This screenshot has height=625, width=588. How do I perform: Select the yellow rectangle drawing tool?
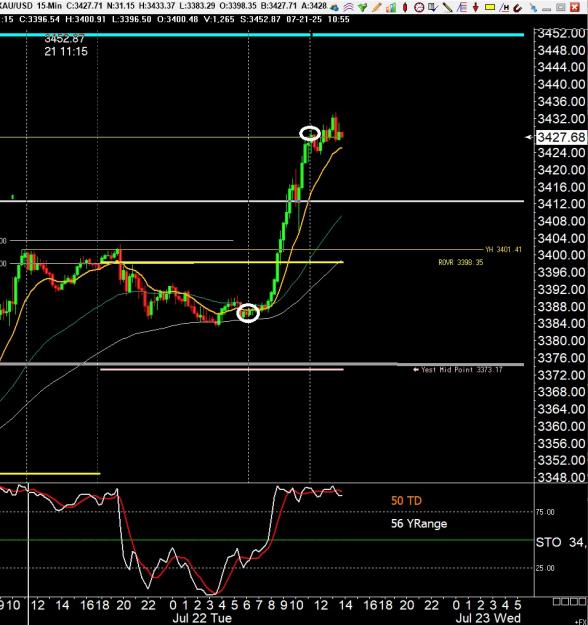pos(490,7)
